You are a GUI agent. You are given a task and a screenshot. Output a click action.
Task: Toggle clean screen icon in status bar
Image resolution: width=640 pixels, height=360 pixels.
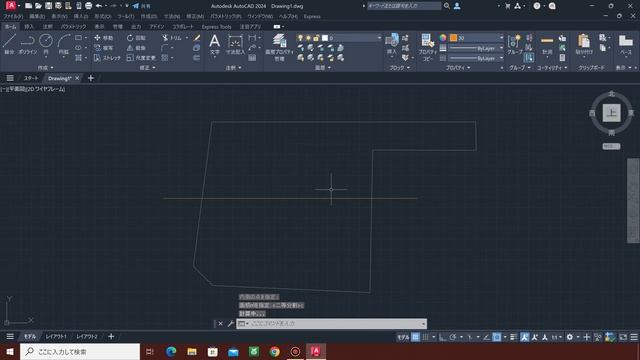pyautogui.click(x=623, y=337)
